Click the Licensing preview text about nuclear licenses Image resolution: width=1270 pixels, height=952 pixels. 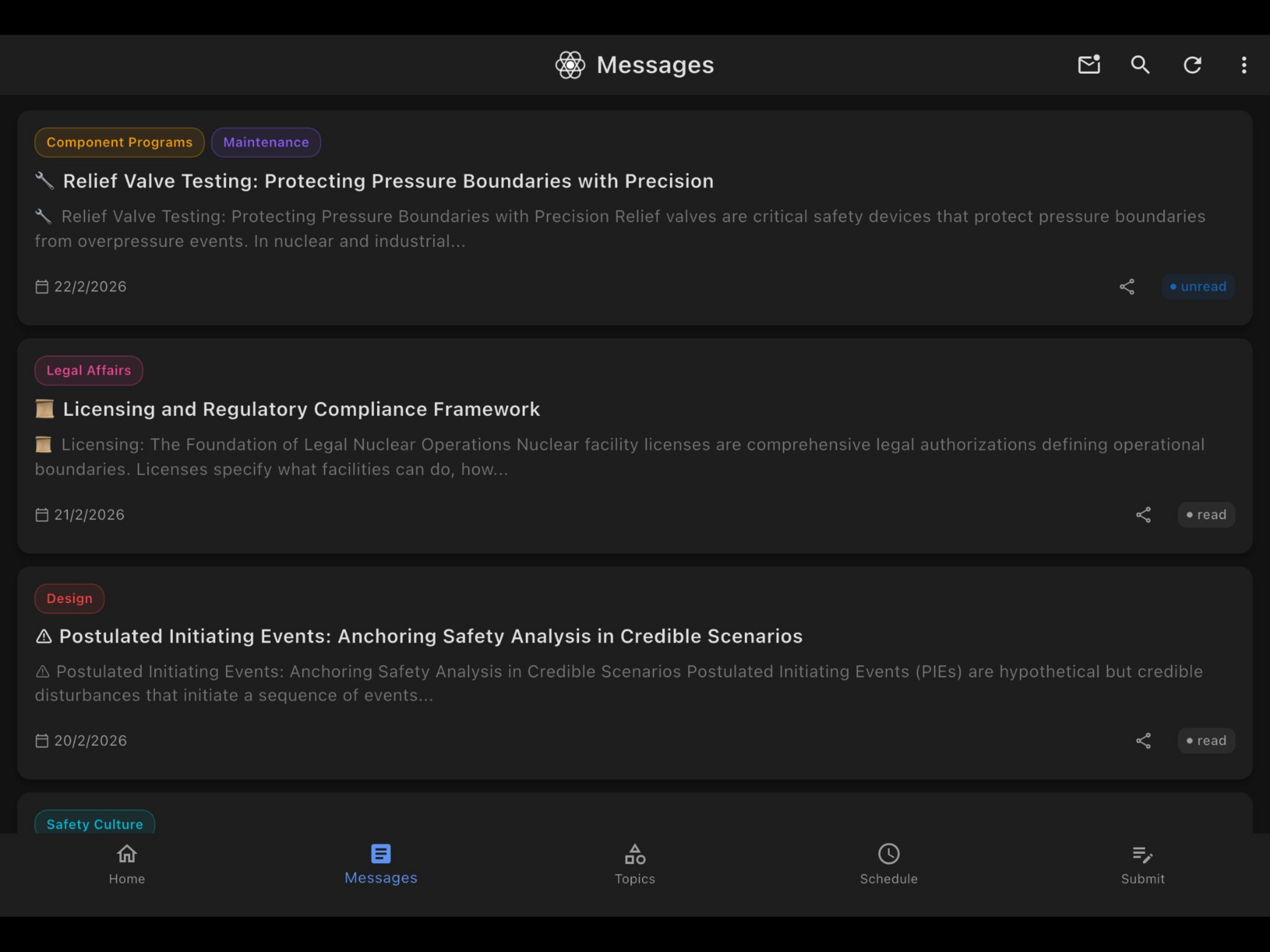tap(620, 456)
